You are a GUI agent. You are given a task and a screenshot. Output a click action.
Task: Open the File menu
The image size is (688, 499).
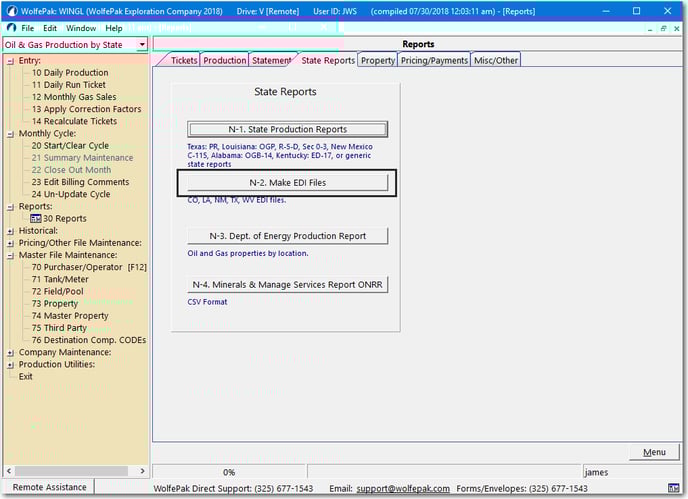tap(27, 28)
